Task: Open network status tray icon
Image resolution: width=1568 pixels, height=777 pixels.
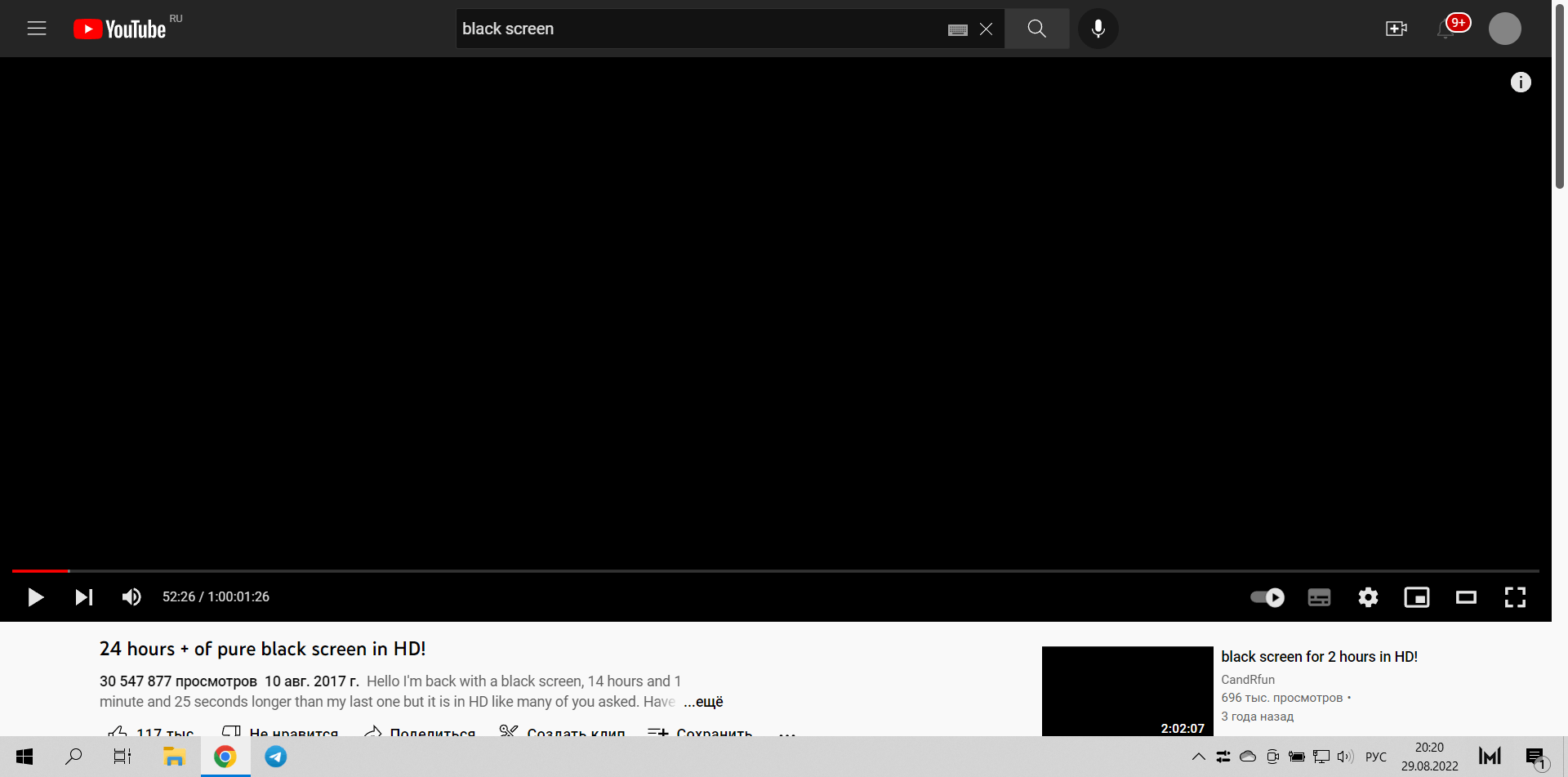Action: click(1321, 757)
